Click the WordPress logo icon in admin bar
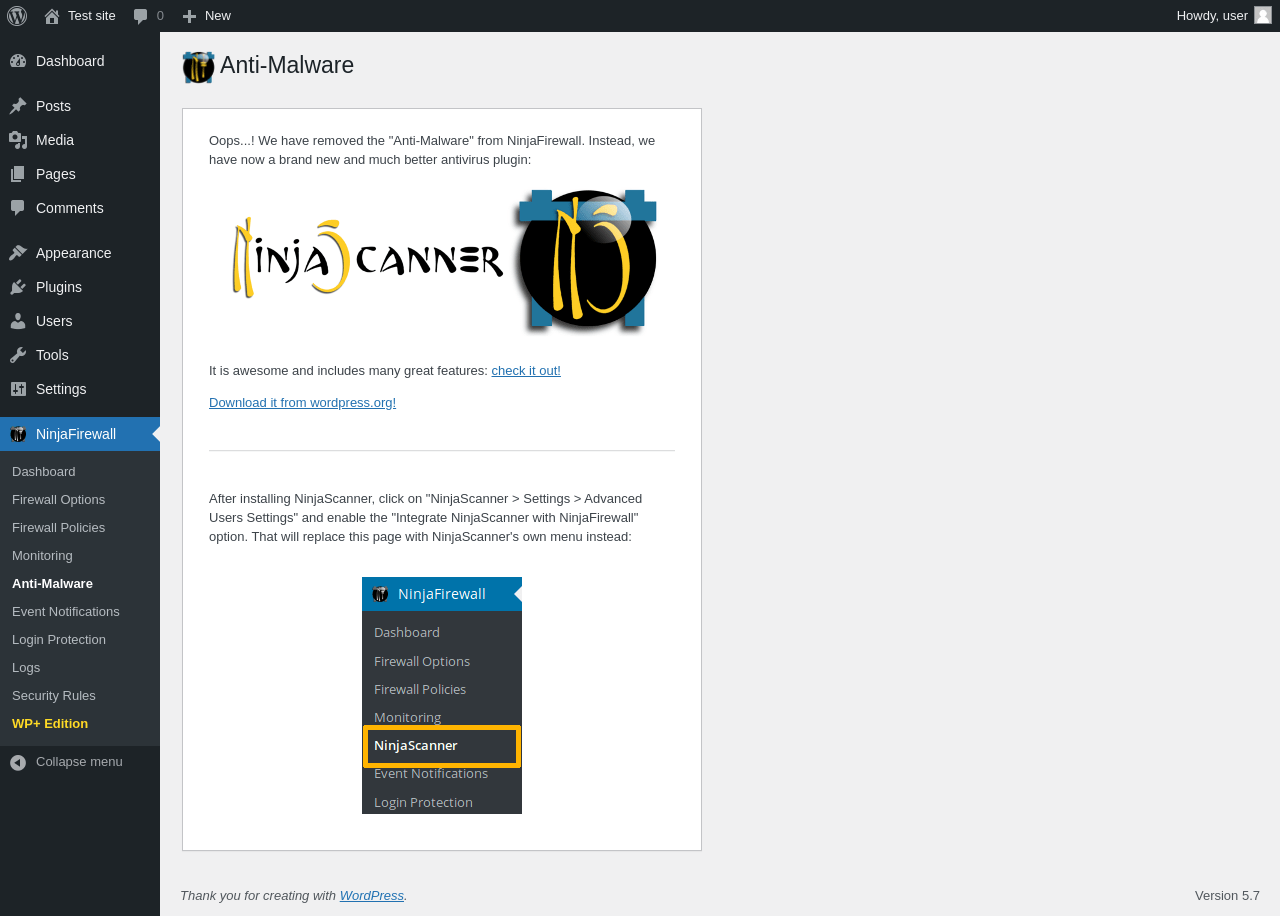1280x916 pixels. [x=17, y=16]
